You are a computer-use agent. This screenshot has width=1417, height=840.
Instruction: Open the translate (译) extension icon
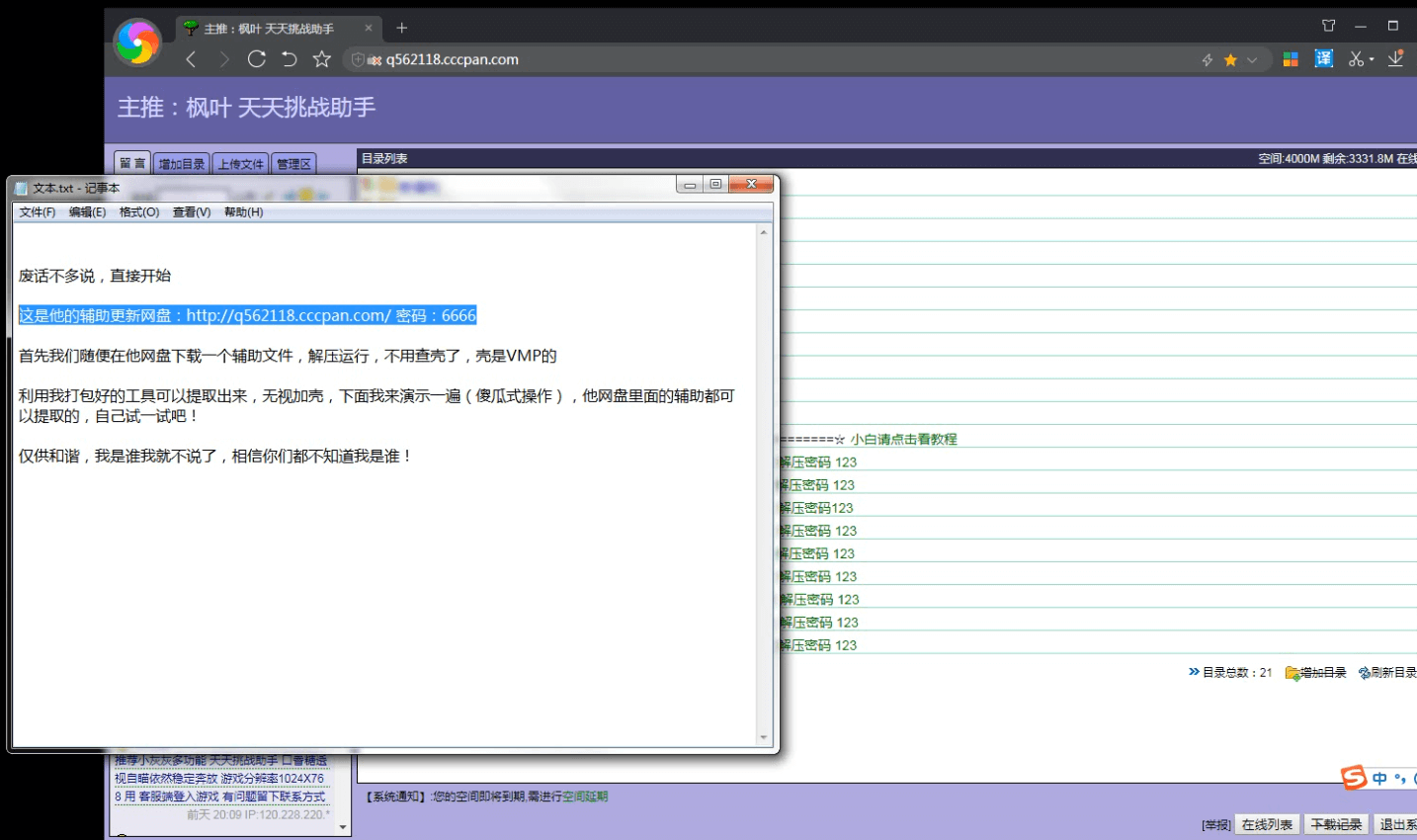1324,59
